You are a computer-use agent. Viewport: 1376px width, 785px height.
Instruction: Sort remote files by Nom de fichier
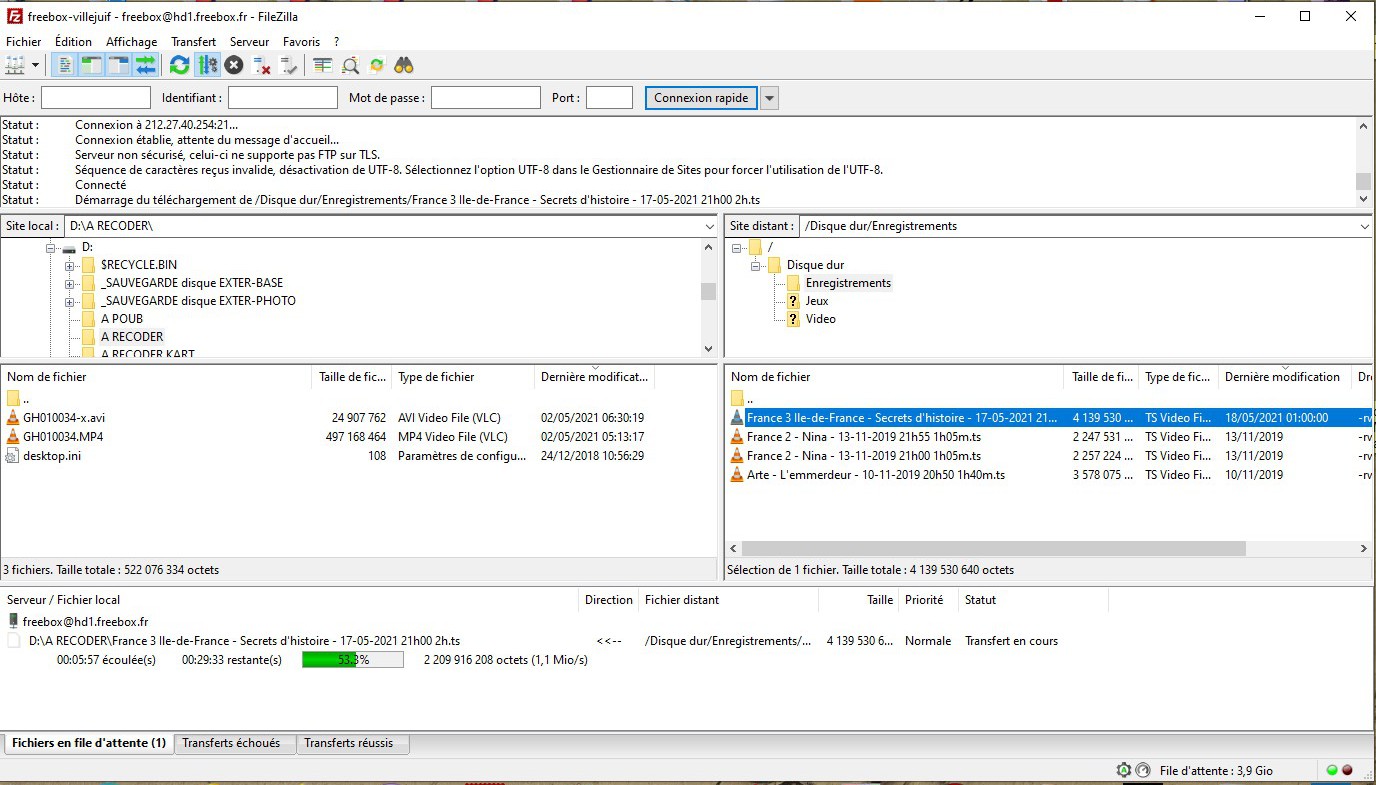point(894,377)
